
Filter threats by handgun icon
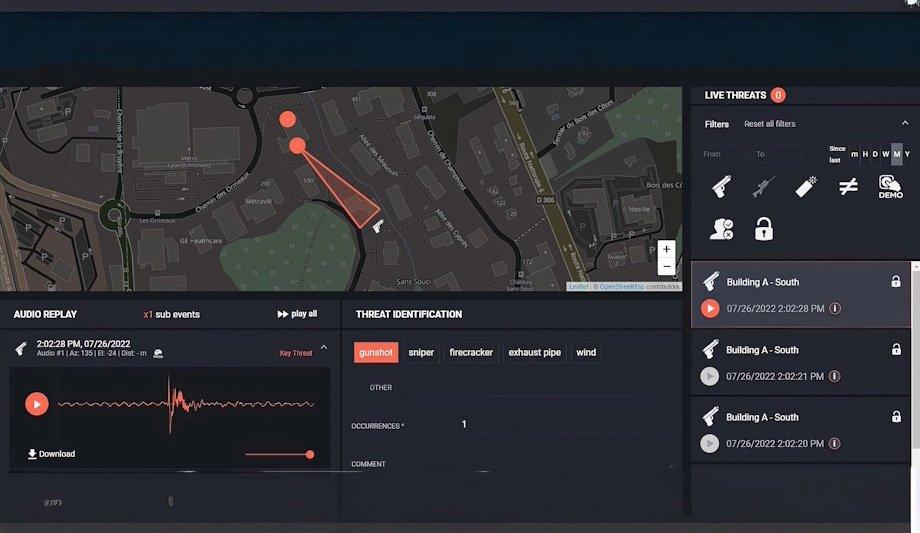(x=722, y=187)
